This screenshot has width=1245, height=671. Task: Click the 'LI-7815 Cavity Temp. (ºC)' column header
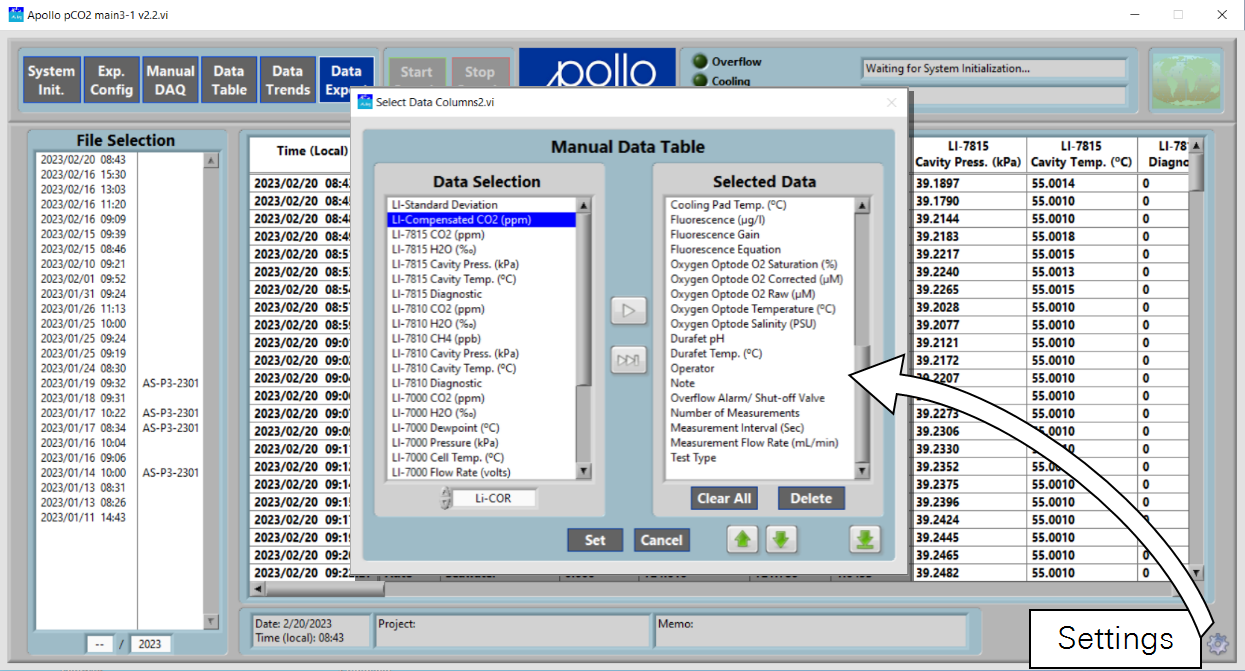click(1081, 154)
